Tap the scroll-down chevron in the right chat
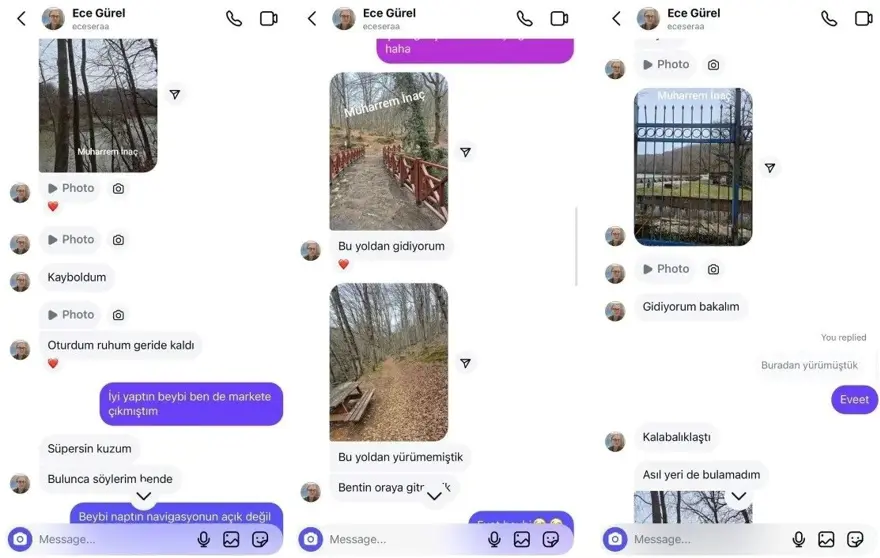This screenshot has height=558, width=880. [739, 496]
